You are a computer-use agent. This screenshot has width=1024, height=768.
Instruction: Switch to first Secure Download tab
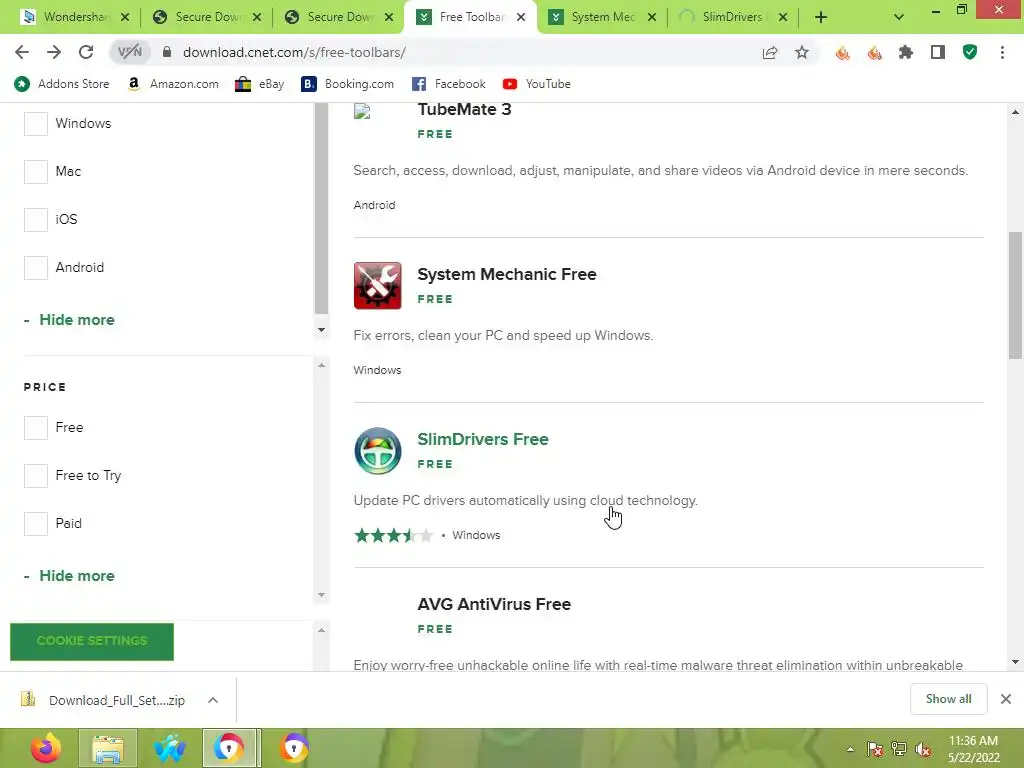pyautogui.click(x=208, y=17)
